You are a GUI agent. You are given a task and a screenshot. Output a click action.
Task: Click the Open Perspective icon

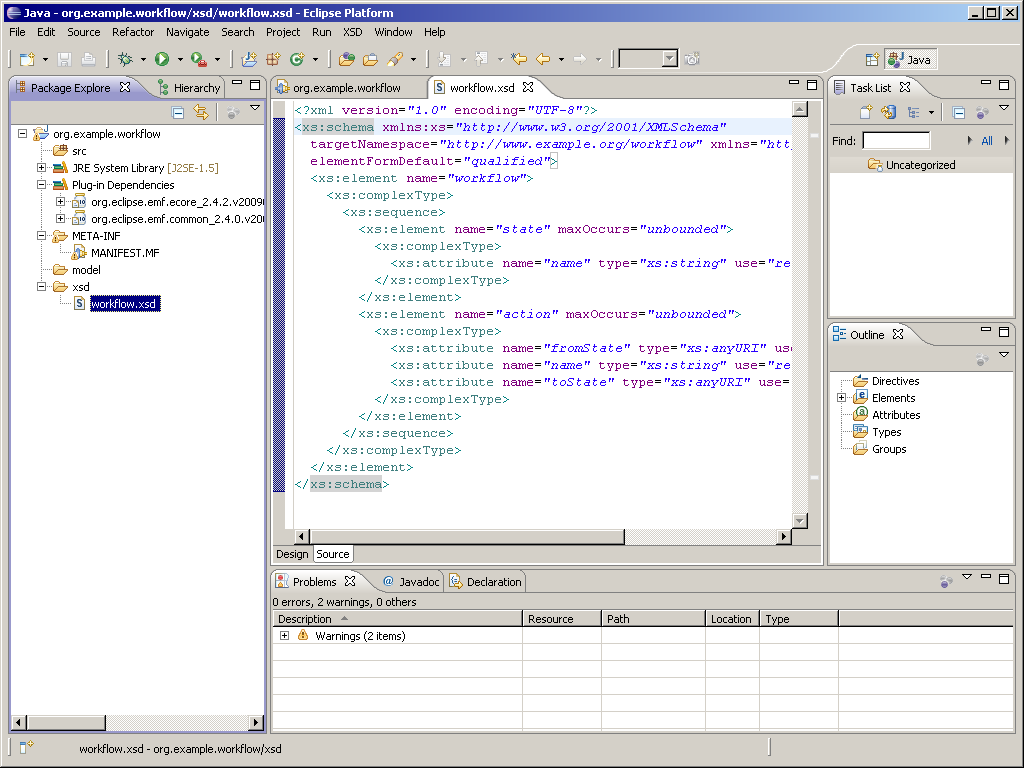tap(872, 60)
